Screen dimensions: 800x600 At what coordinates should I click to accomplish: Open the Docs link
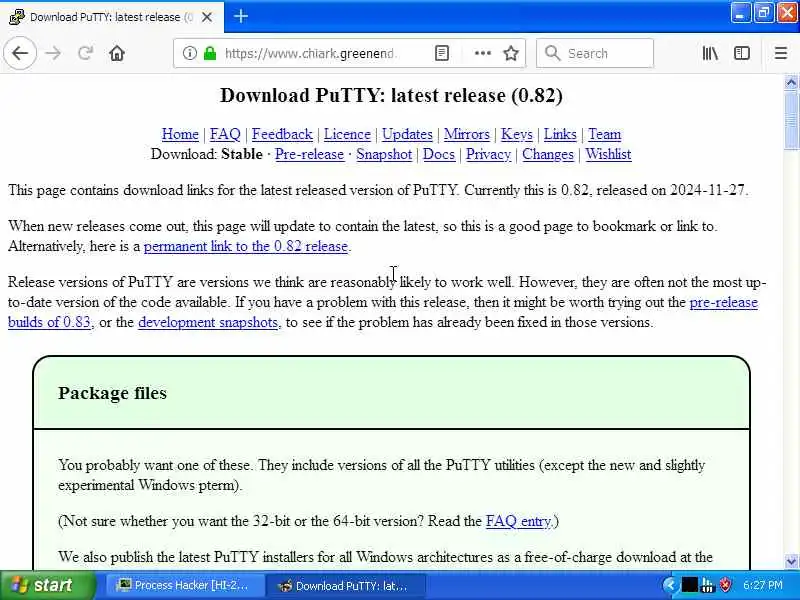(439, 154)
